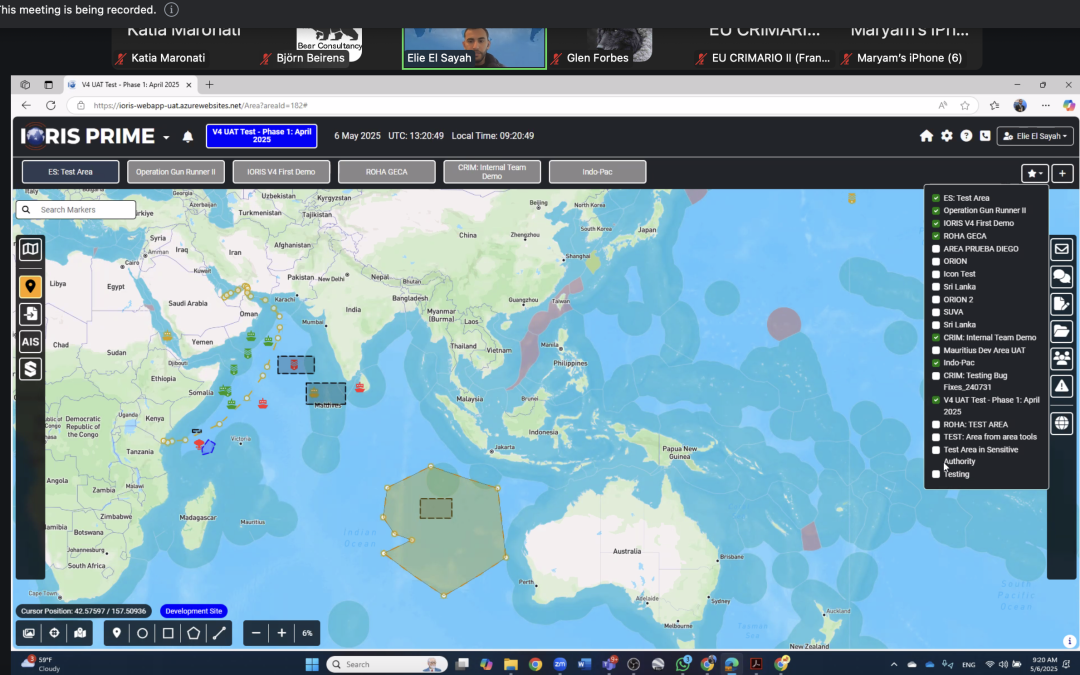The height and width of the screenshot is (675, 1080).
Task: Check Mauritius Dev Area UAT checkbox
Action: point(936,350)
